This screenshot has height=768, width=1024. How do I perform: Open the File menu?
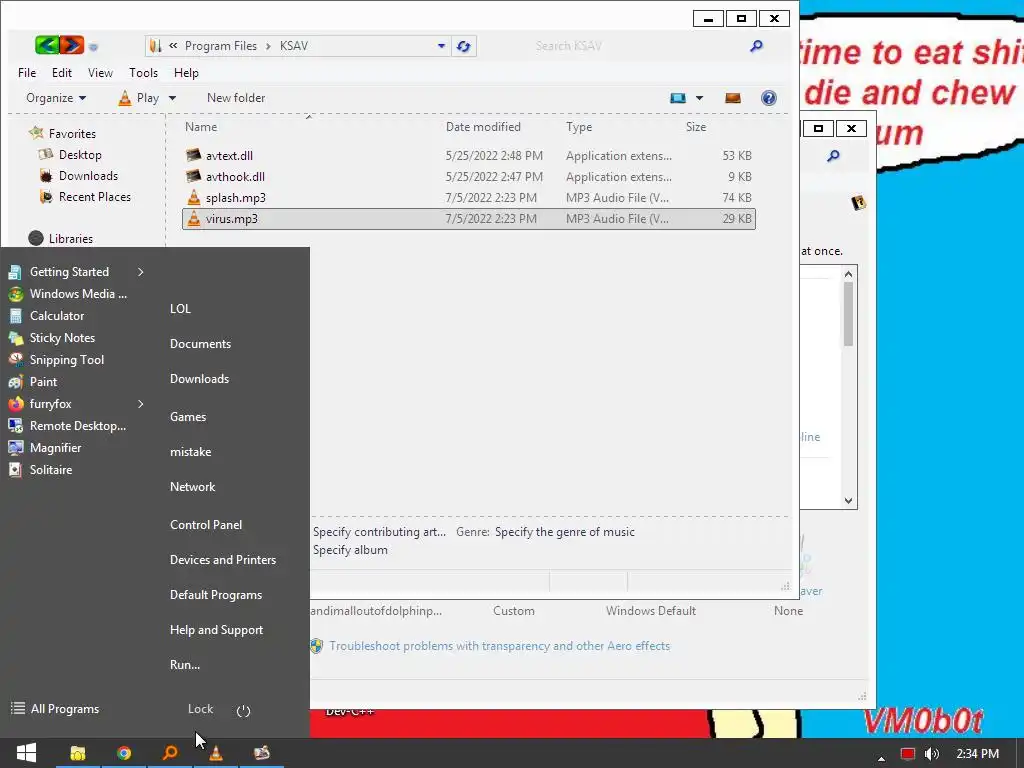[27, 72]
